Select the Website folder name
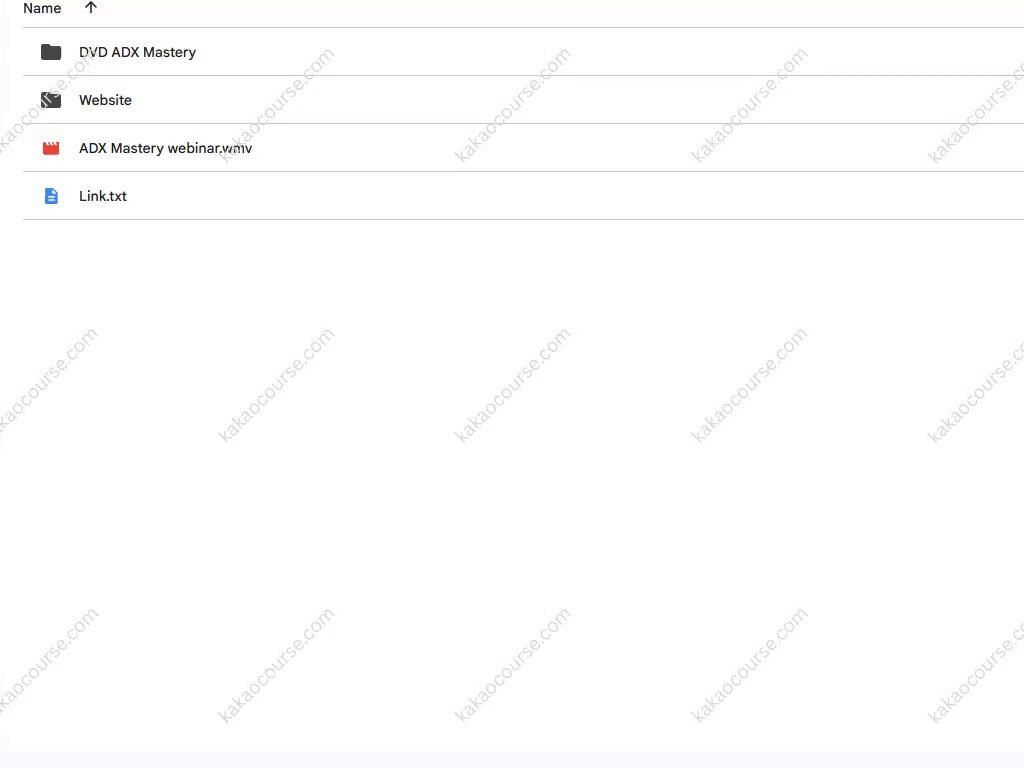 105,100
